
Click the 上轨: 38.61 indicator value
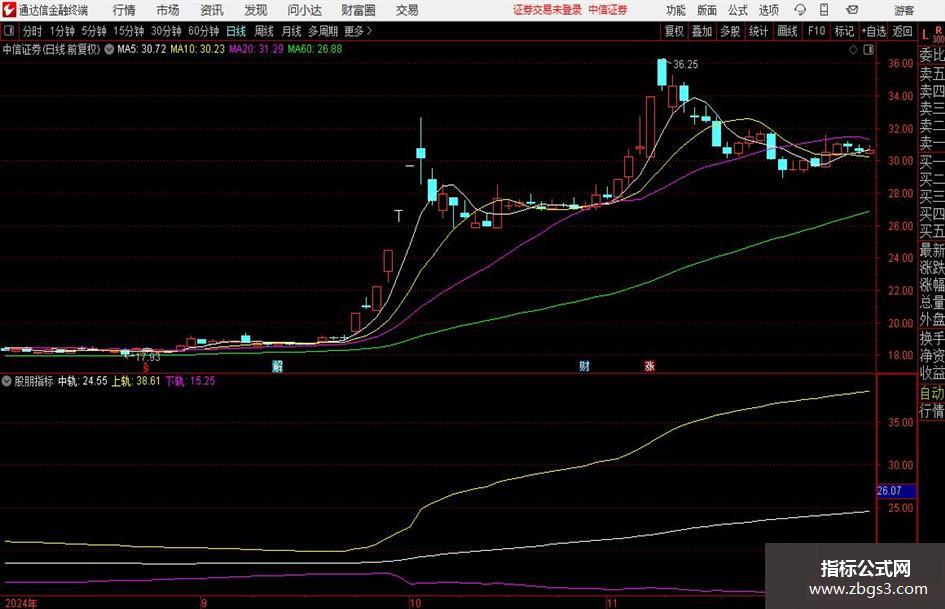pos(136,381)
